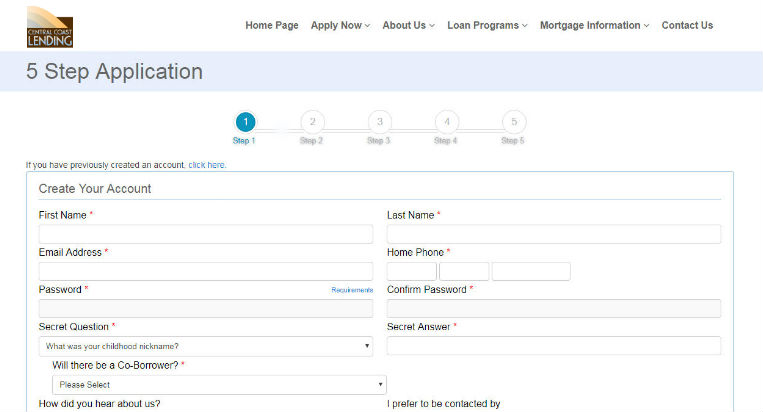The width and height of the screenshot is (763, 412).
Task: Select the Step 2 circle
Action: pos(312,122)
